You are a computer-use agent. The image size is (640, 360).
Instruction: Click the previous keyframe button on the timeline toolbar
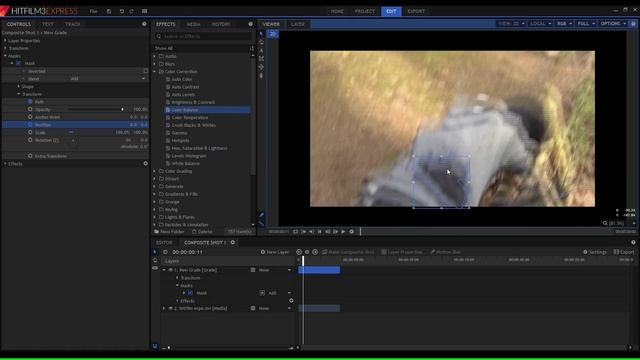tap(299, 252)
